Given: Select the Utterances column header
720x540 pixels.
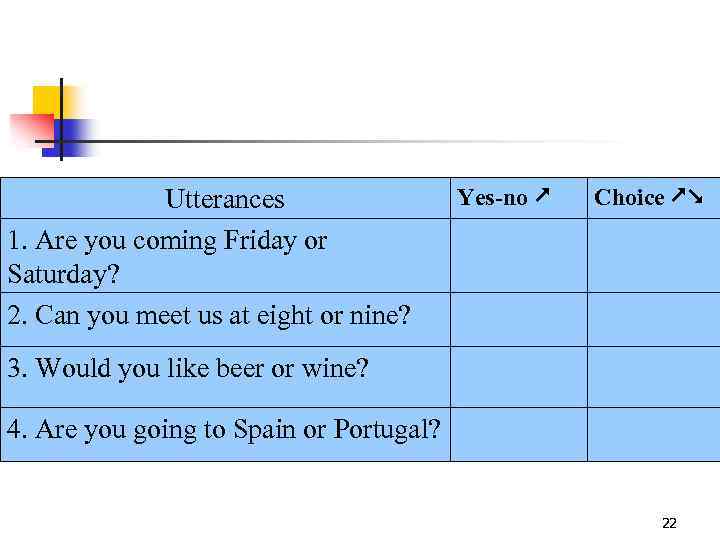Looking at the screenshot, I should tap(225, 199).
